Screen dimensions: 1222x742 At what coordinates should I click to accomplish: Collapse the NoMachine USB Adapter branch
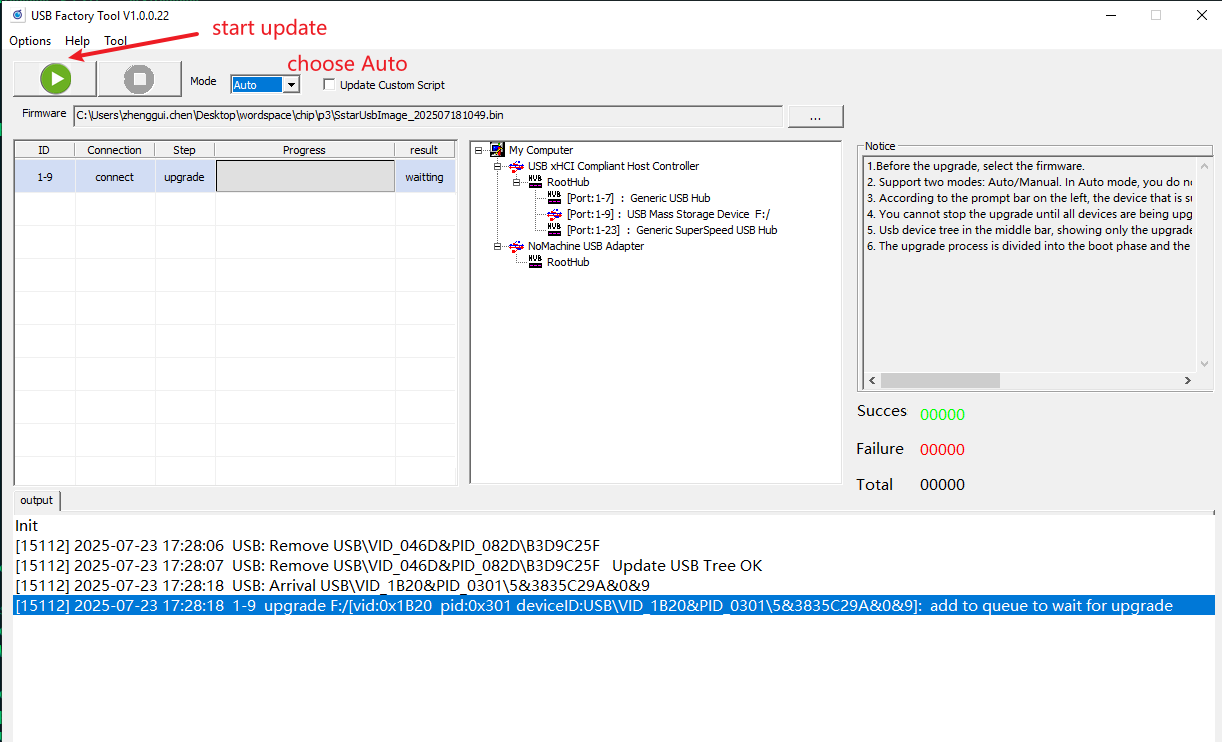(498, 246)
